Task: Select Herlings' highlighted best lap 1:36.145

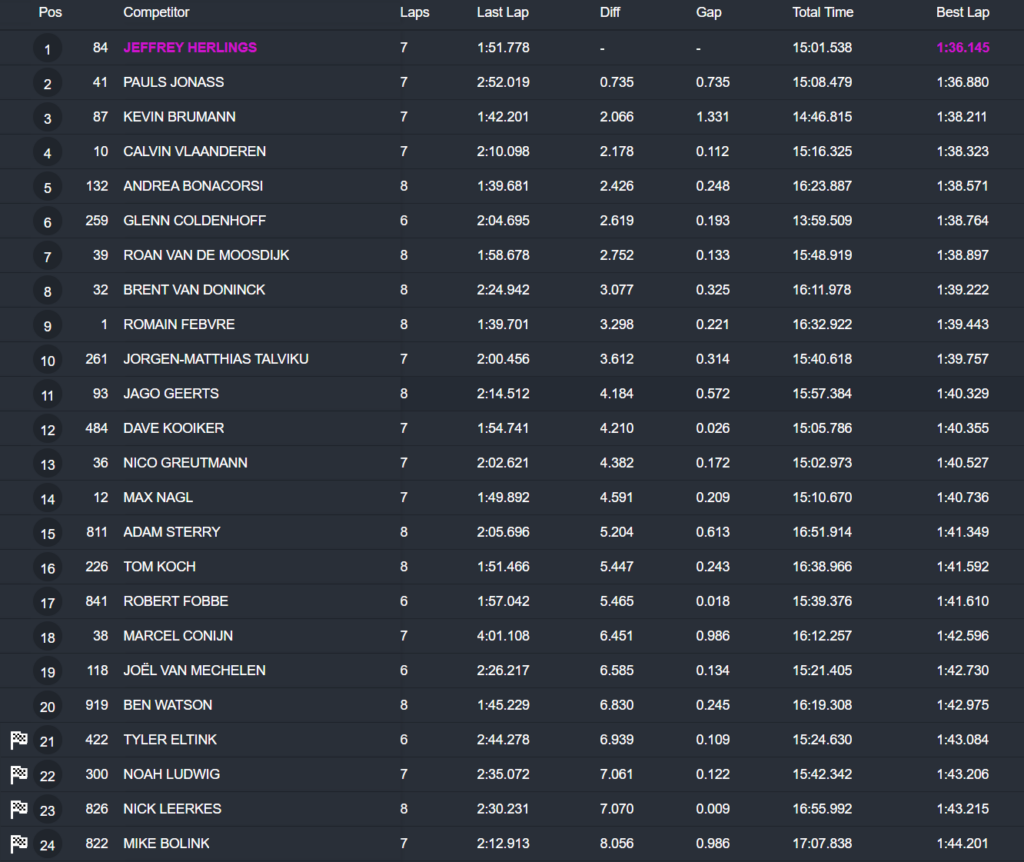Action: pyautogui.click(x=962, y=48)
